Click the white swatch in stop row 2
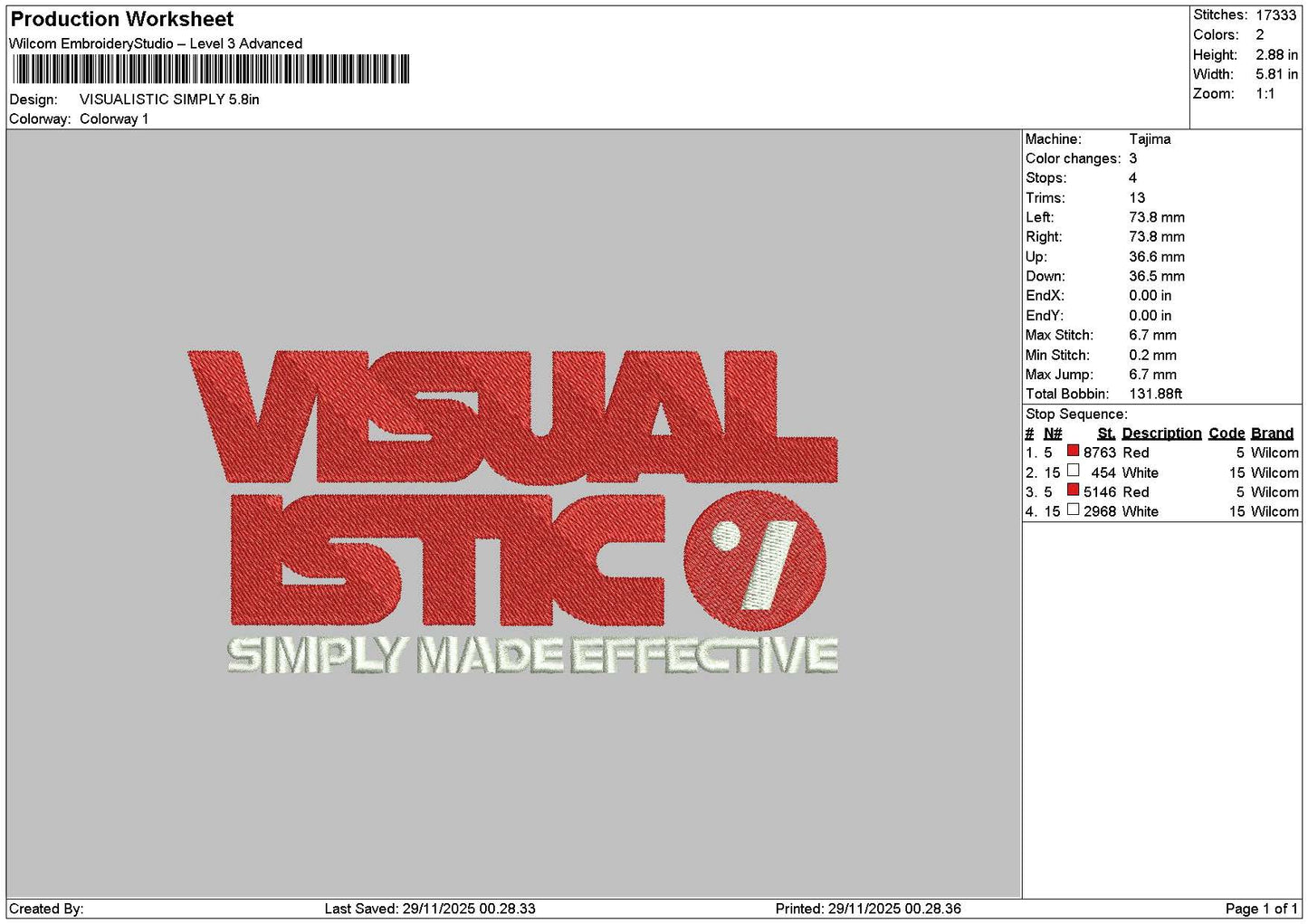This screenshot has width=1308, height=924. (x=1073, y=471)
